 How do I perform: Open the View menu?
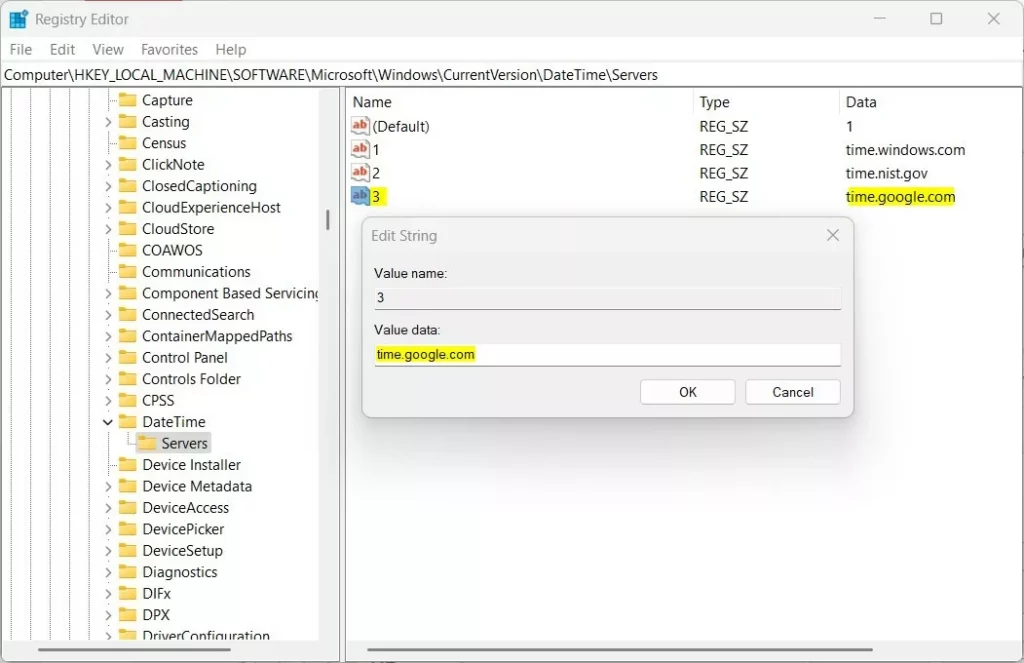[108, 50]
